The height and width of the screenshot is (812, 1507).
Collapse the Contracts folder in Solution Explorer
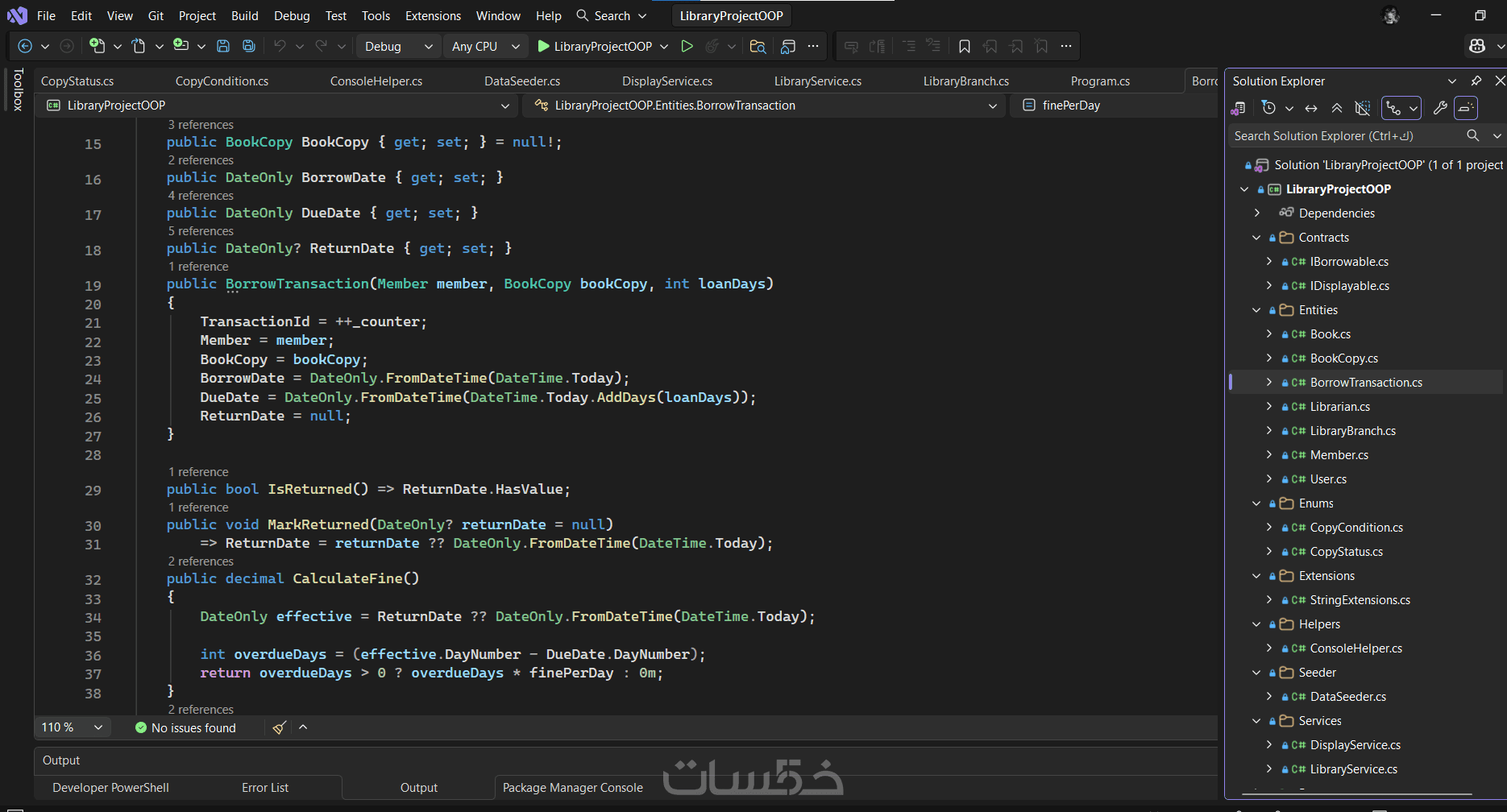pyautogui.click(x=1256, y=238)
